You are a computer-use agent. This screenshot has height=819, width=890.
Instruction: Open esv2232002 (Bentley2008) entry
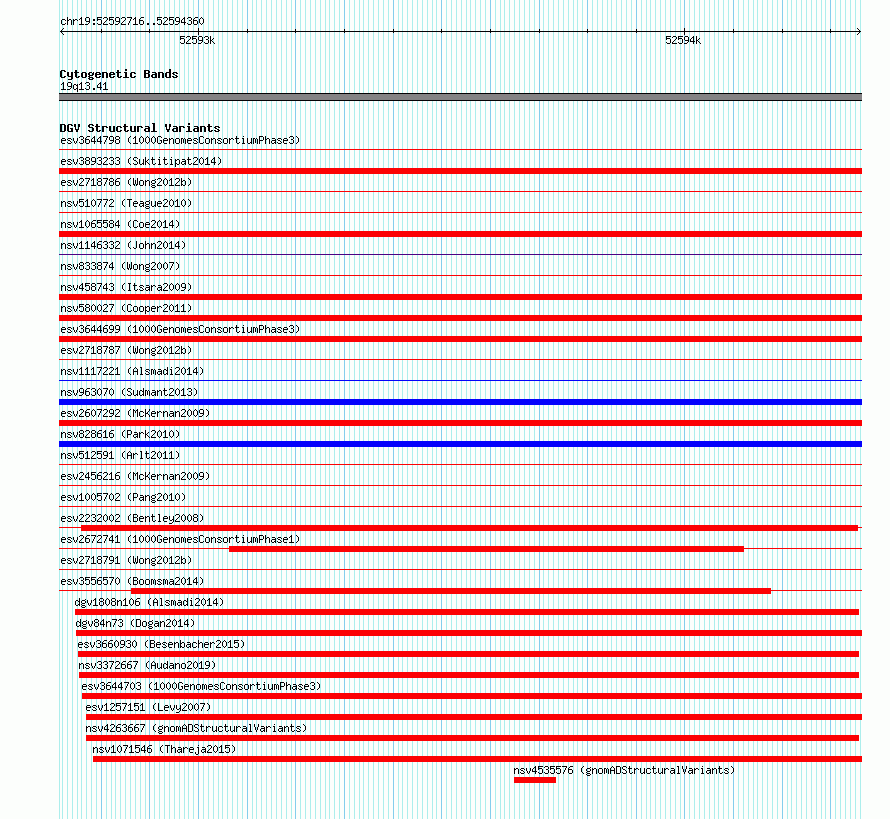click(132, 518)
